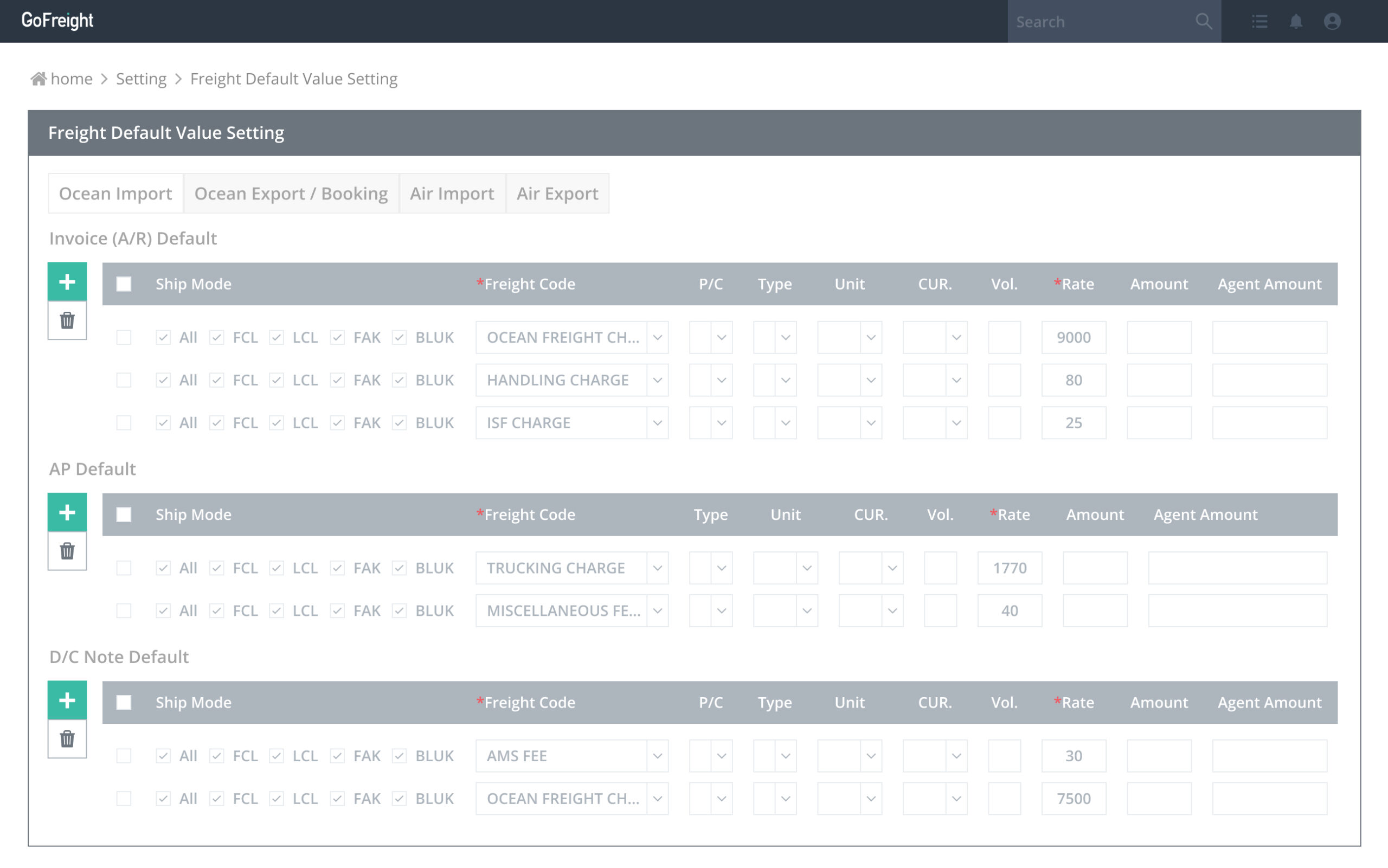Click the green plus icon in Invoice (A/R) Default

pos(67,282)
